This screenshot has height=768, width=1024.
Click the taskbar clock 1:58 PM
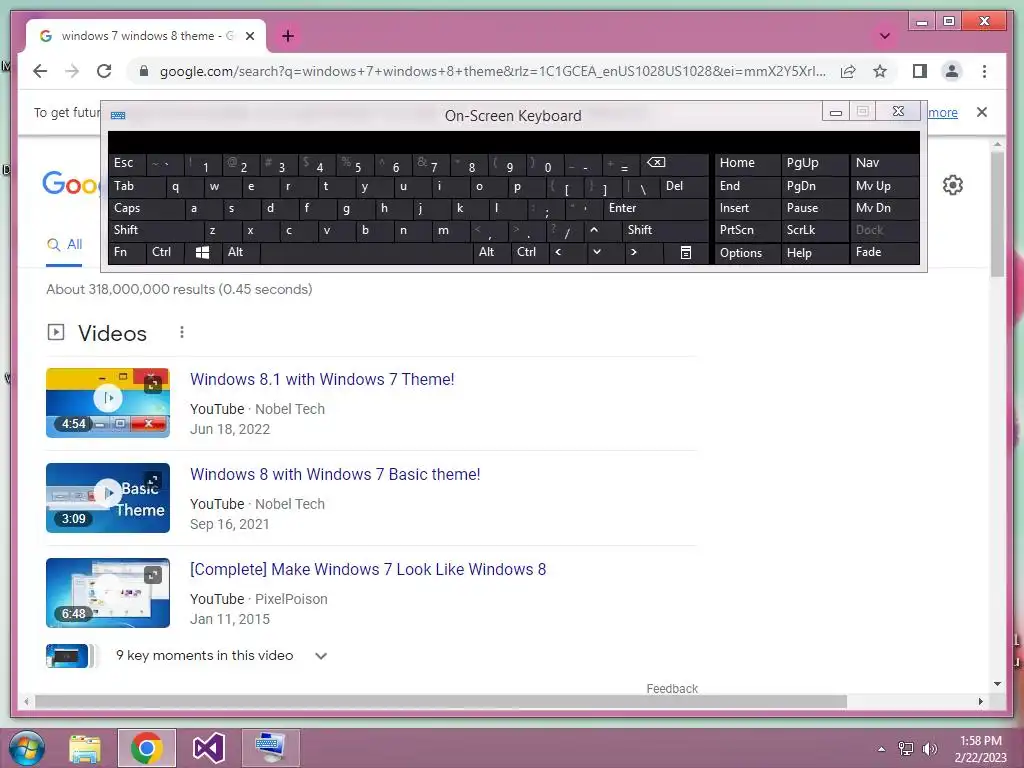[x=980, y=741]
